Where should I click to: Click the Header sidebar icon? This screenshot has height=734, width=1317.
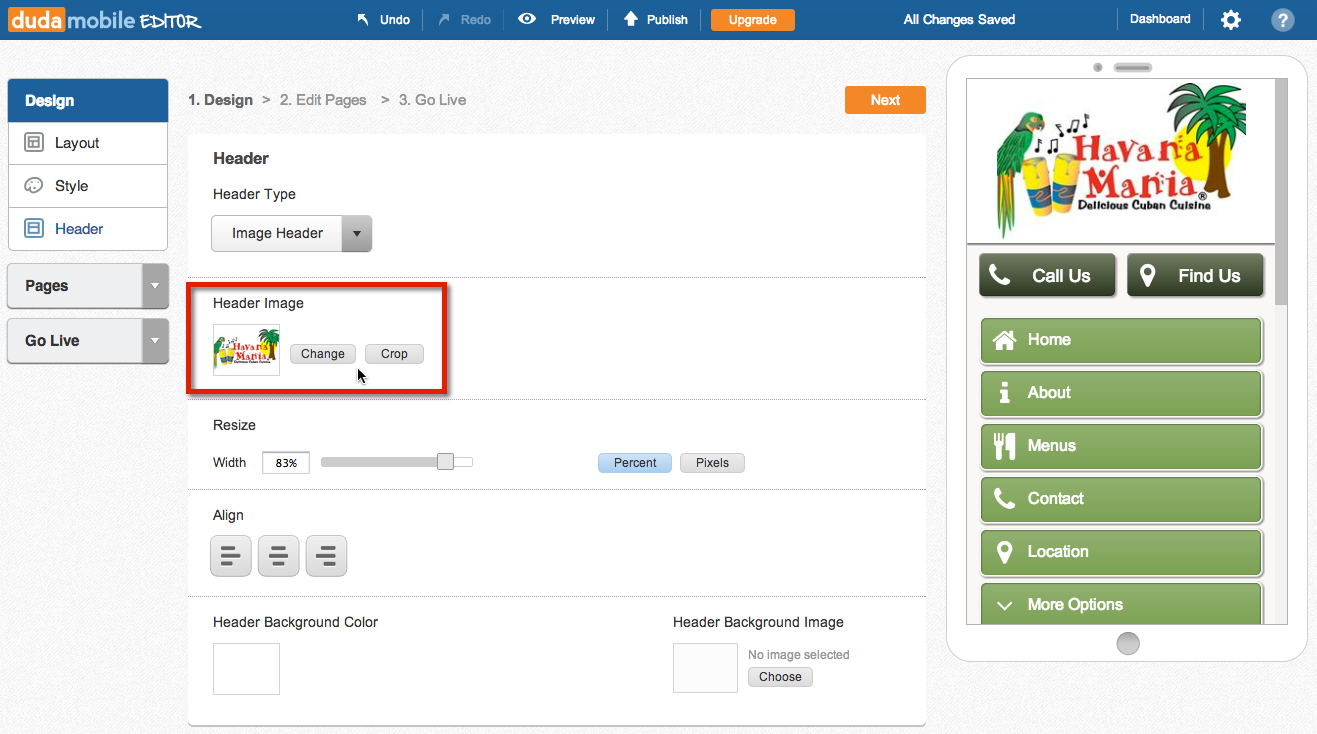[34, 229]
